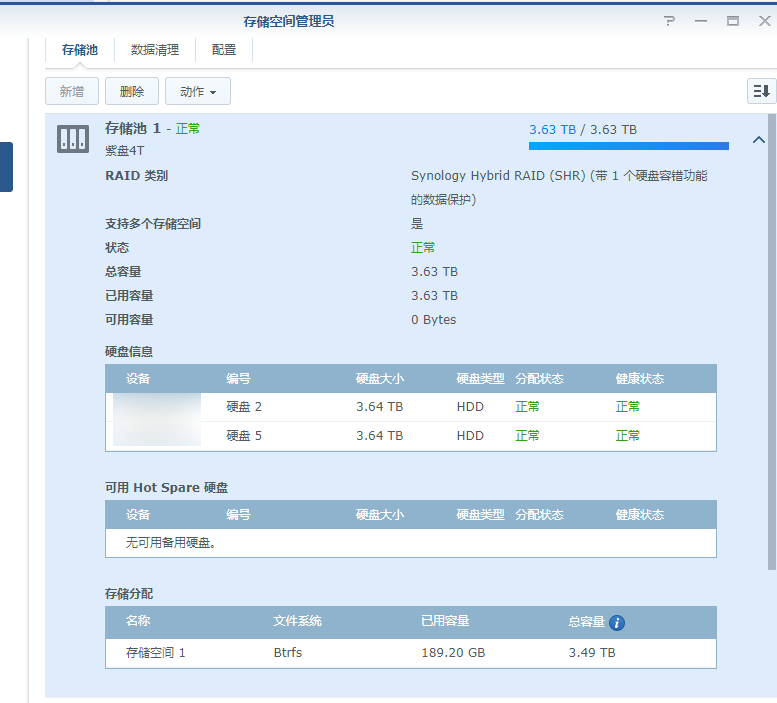
Task: Click the Btrfs file system cell
Action: click(287, 653)
